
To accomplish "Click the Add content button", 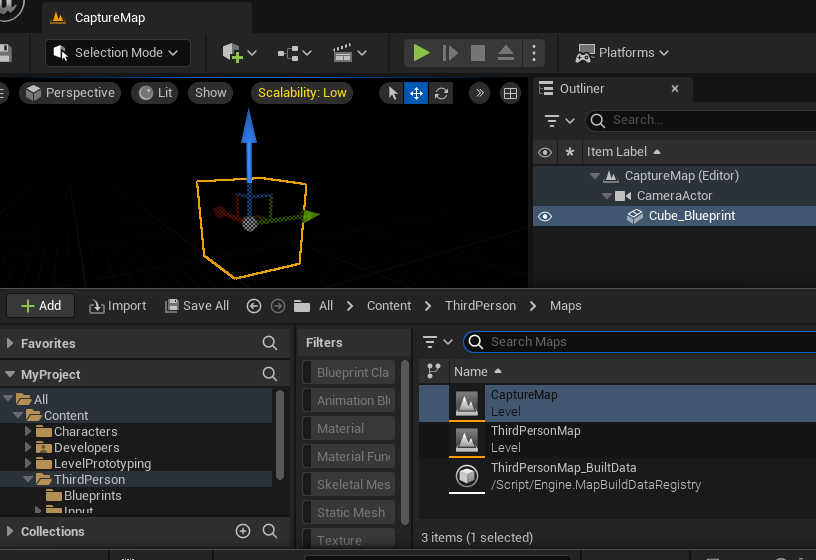I will [x=41, y=306].
